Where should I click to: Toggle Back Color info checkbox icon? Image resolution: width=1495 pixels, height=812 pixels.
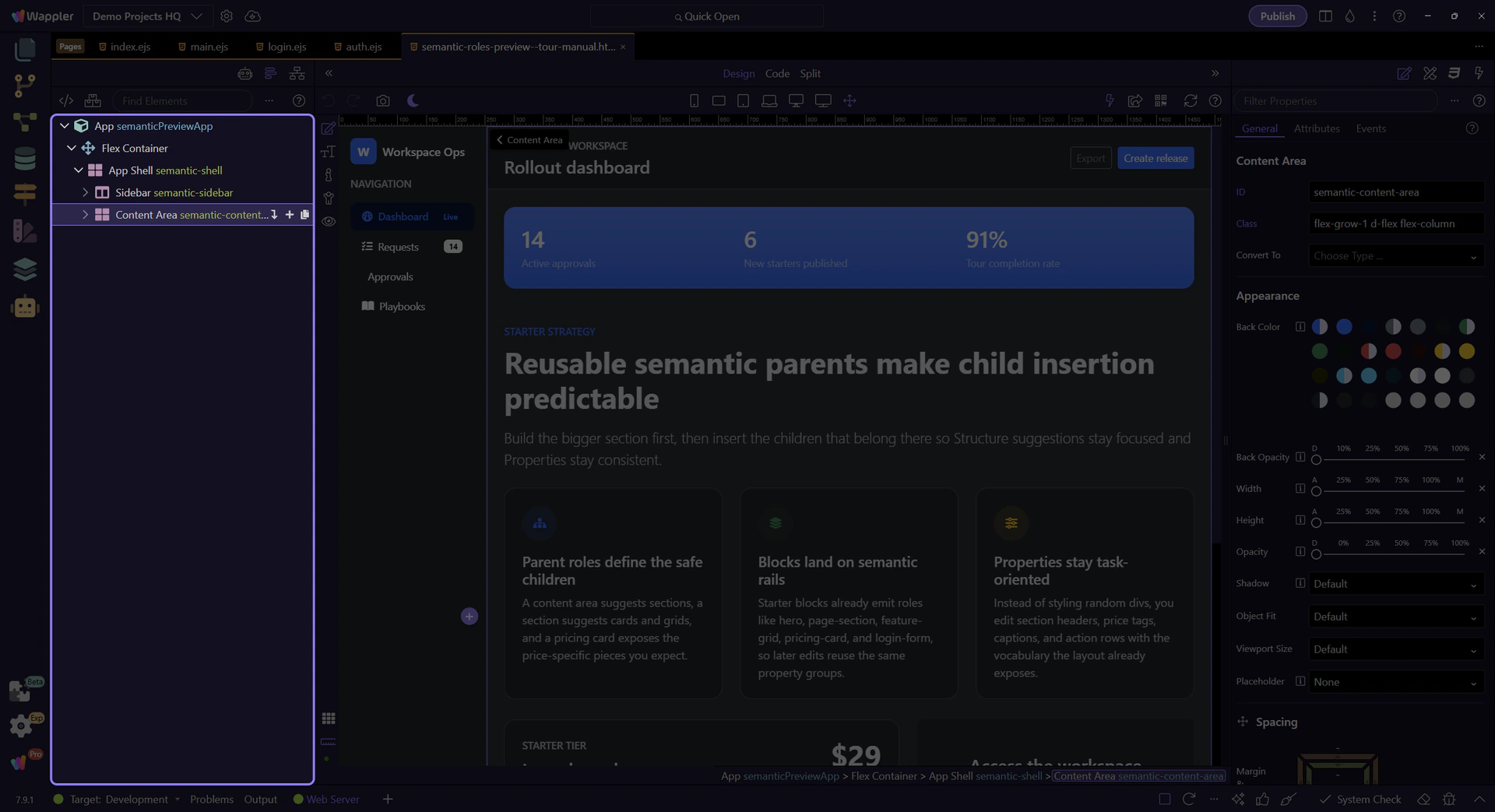coord(1300,327)
